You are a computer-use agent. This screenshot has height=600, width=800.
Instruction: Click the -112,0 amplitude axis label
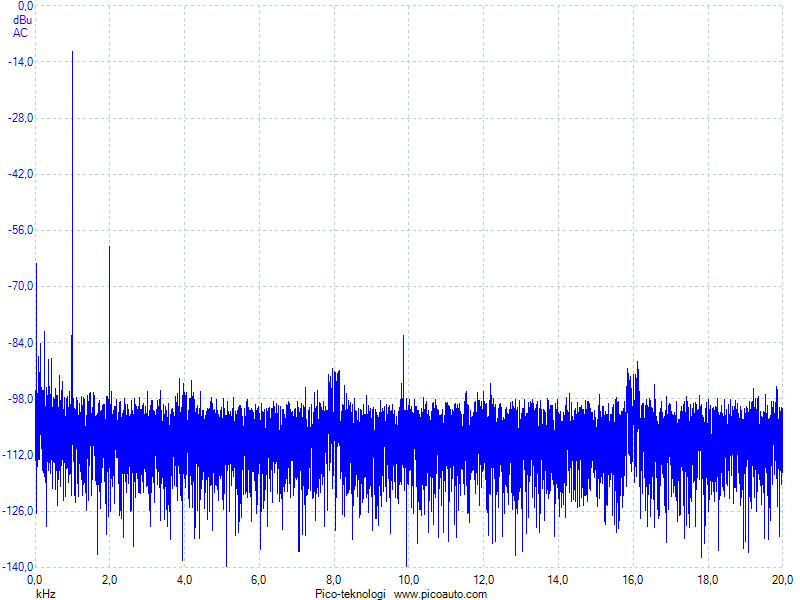[x=18, y=455]
